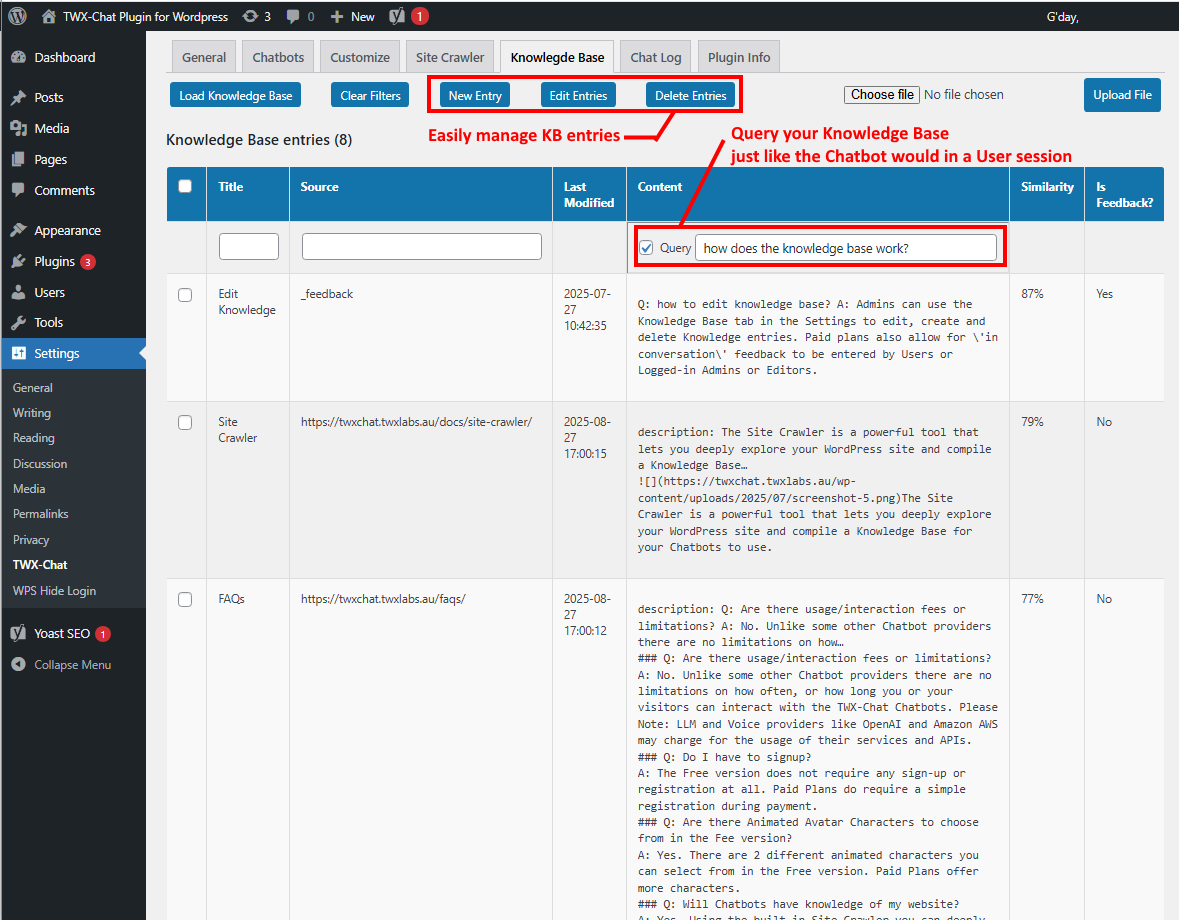The width and height of the screenshot is (1179, 920).
Task: Open the Tools menu in the sidebar
Action: coord(45,322)
